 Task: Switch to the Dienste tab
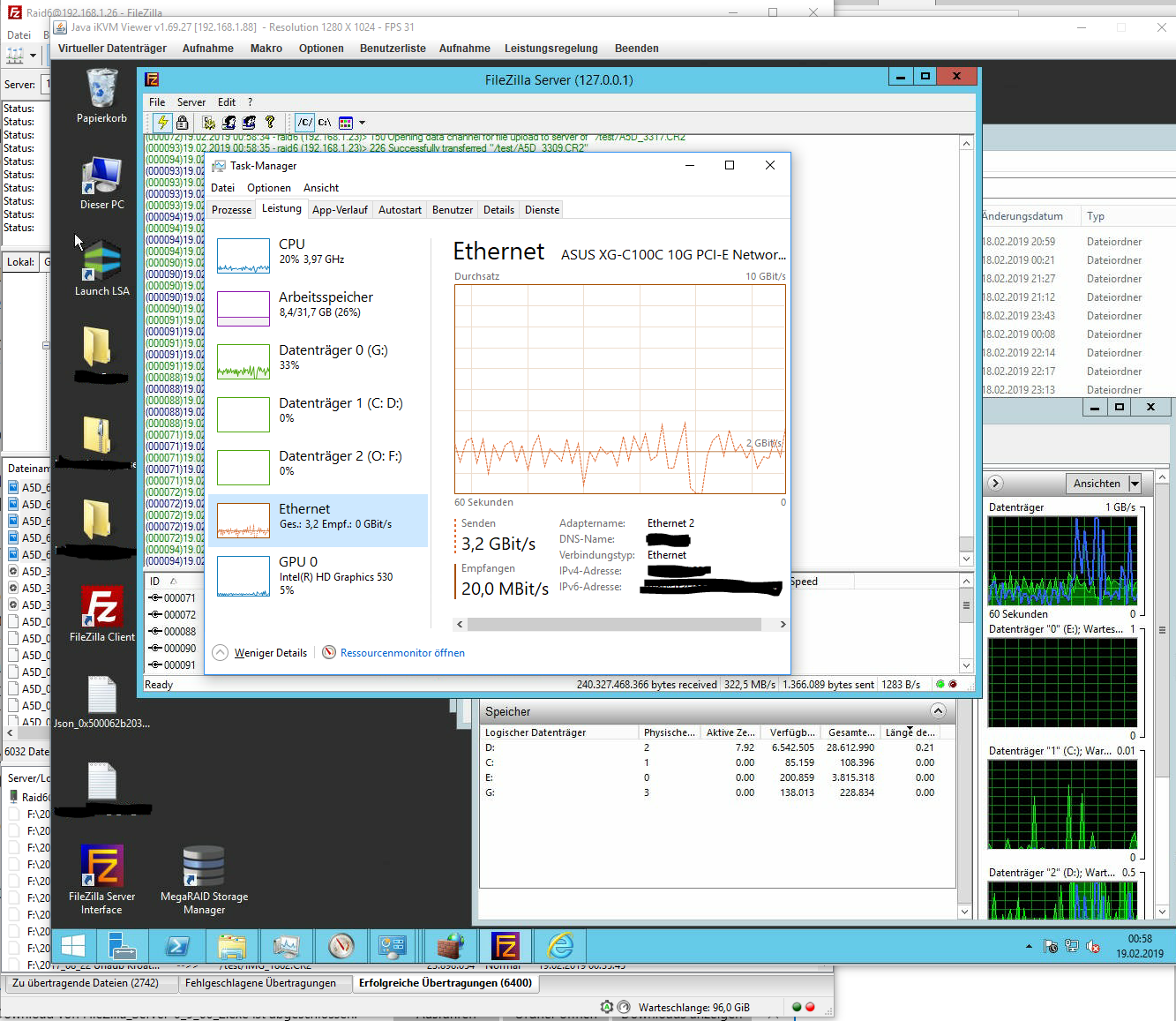(542, 210)
